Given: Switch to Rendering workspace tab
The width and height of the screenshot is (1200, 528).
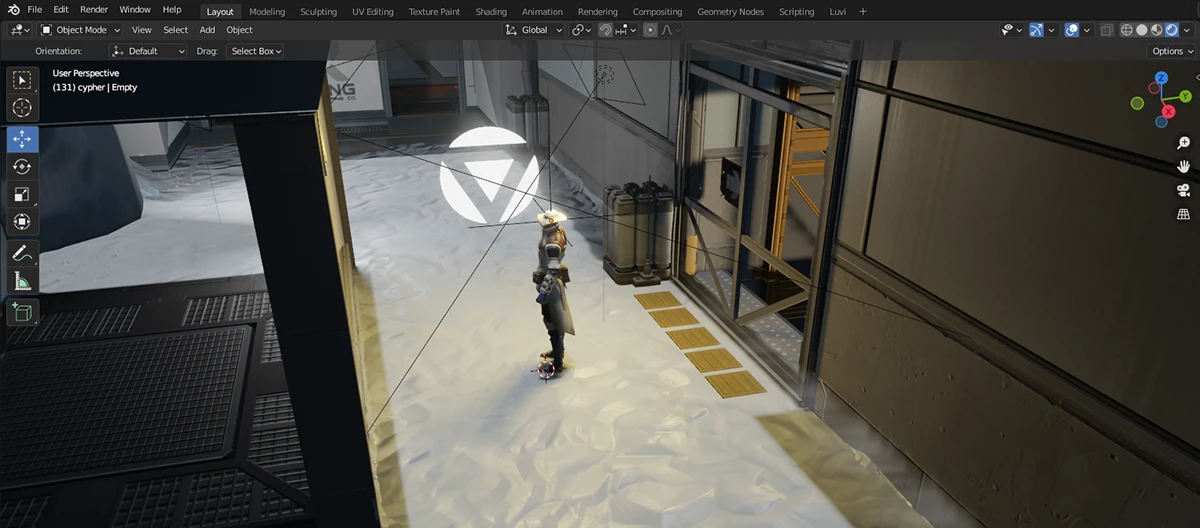Looking at the screenshot, I should pyautogui.click(x=598, y=12).
